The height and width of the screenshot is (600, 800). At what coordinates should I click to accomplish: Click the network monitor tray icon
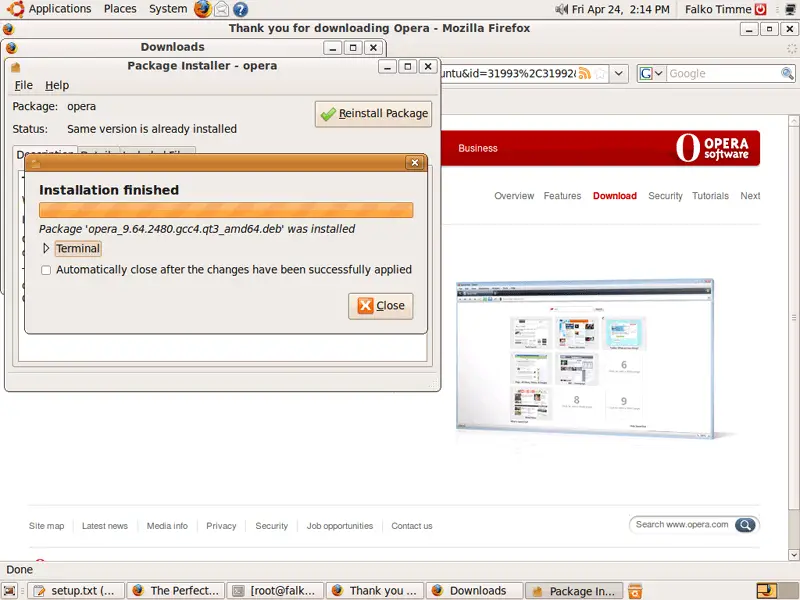pos(791,9)
